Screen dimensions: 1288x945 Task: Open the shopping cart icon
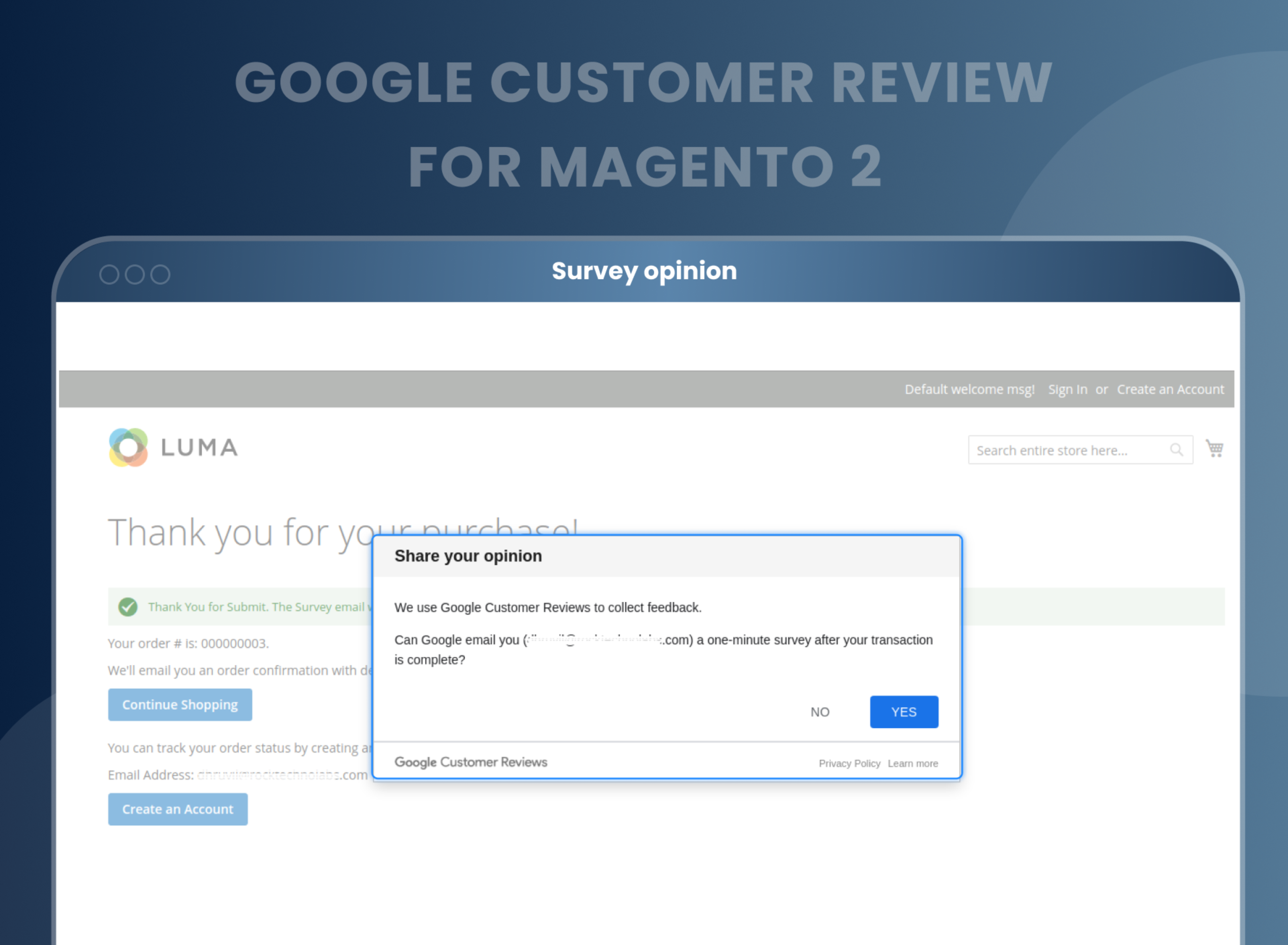(1214, 448)
